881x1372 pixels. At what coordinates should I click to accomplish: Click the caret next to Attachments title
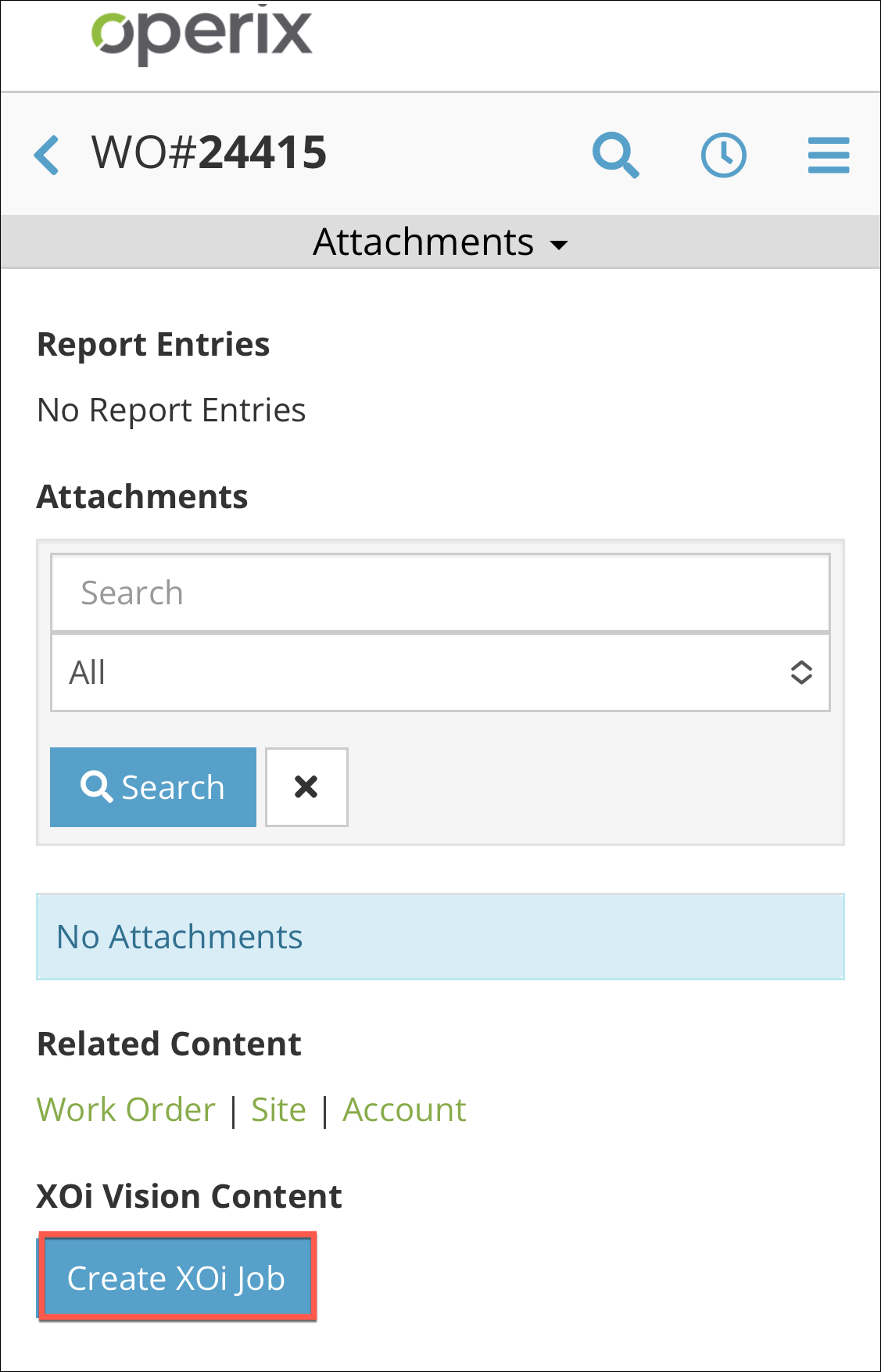click(x=559, y=245)
